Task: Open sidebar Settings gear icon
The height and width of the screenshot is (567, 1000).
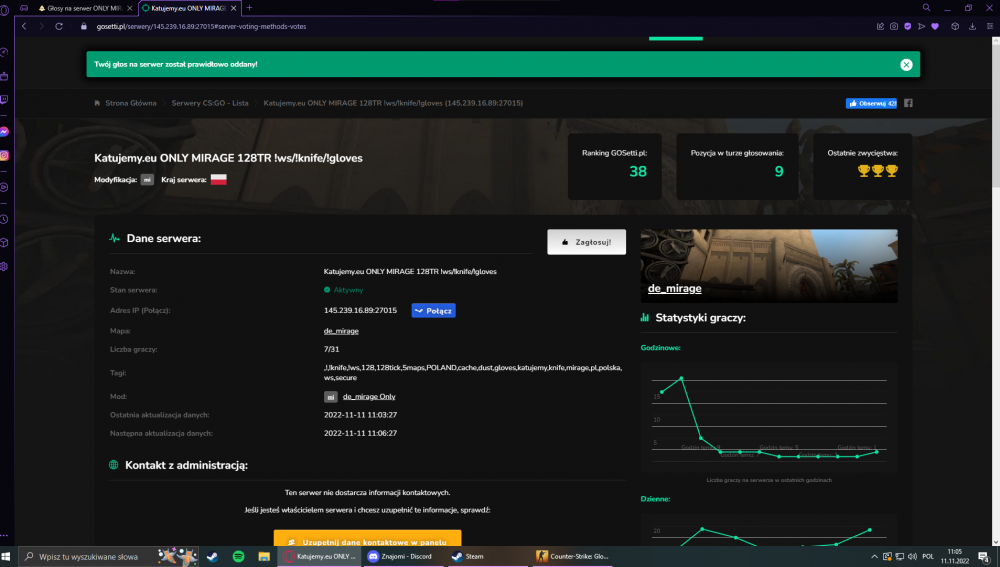Action: click(4, 266)
